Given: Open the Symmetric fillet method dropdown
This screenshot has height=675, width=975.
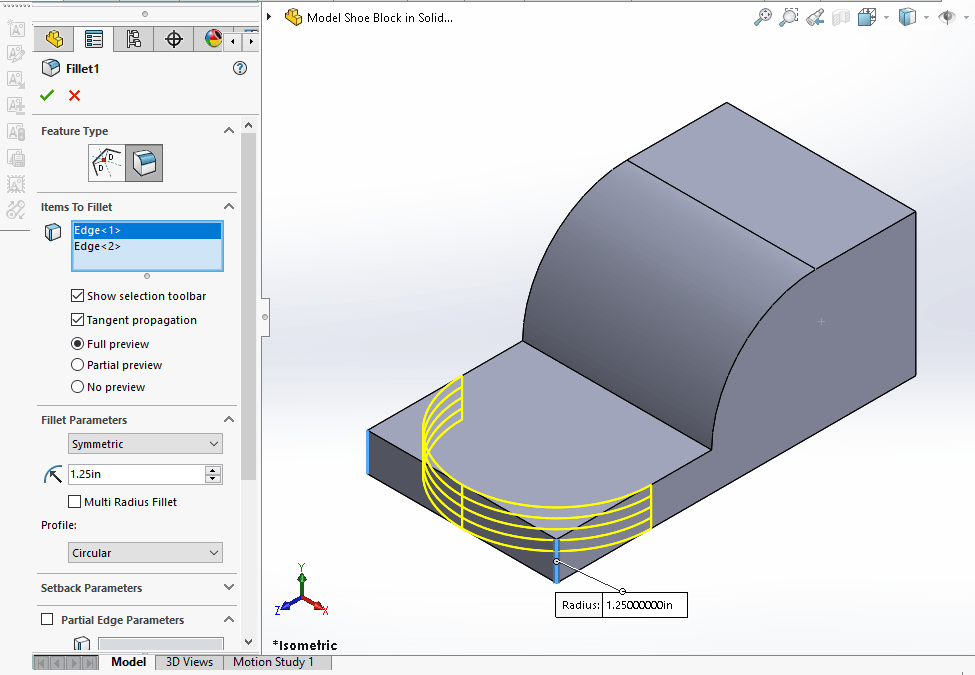Looking at the screenshot, I should [x=146, y=444].
